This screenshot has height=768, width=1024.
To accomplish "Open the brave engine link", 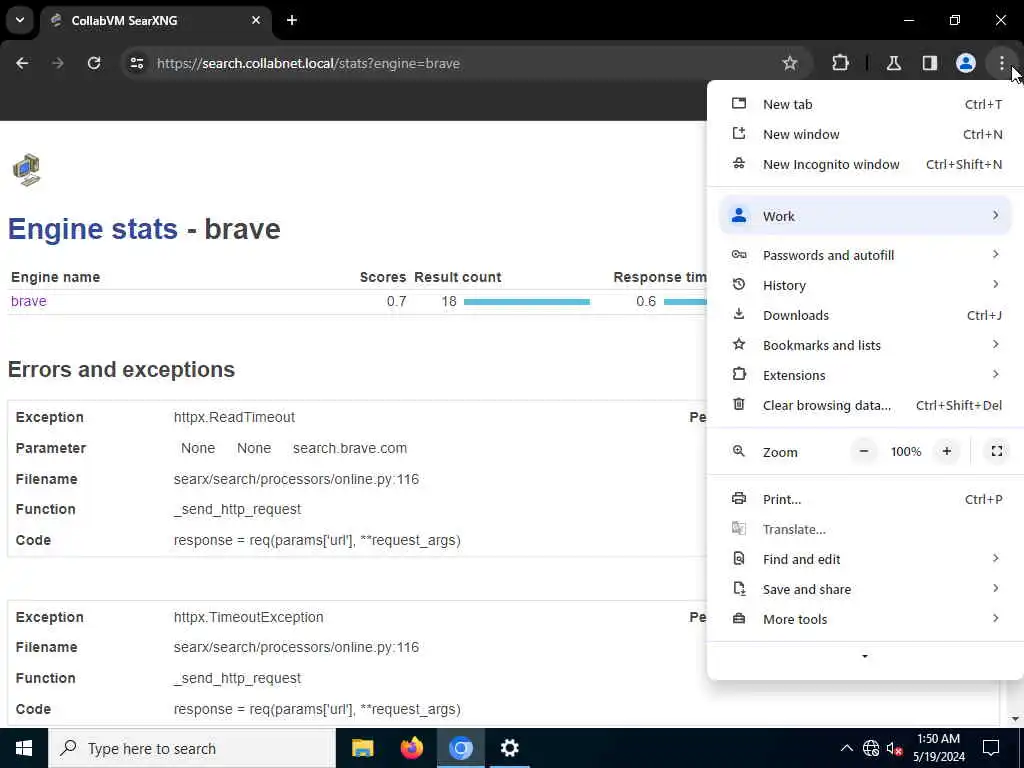I will pos(29,302).
